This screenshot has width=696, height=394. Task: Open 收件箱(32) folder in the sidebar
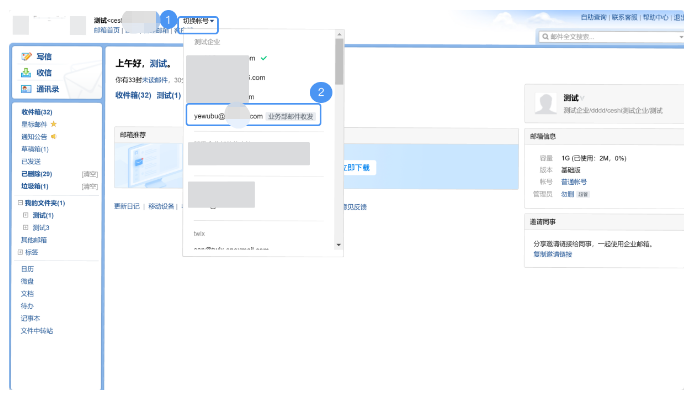click(x=37, y=112)
